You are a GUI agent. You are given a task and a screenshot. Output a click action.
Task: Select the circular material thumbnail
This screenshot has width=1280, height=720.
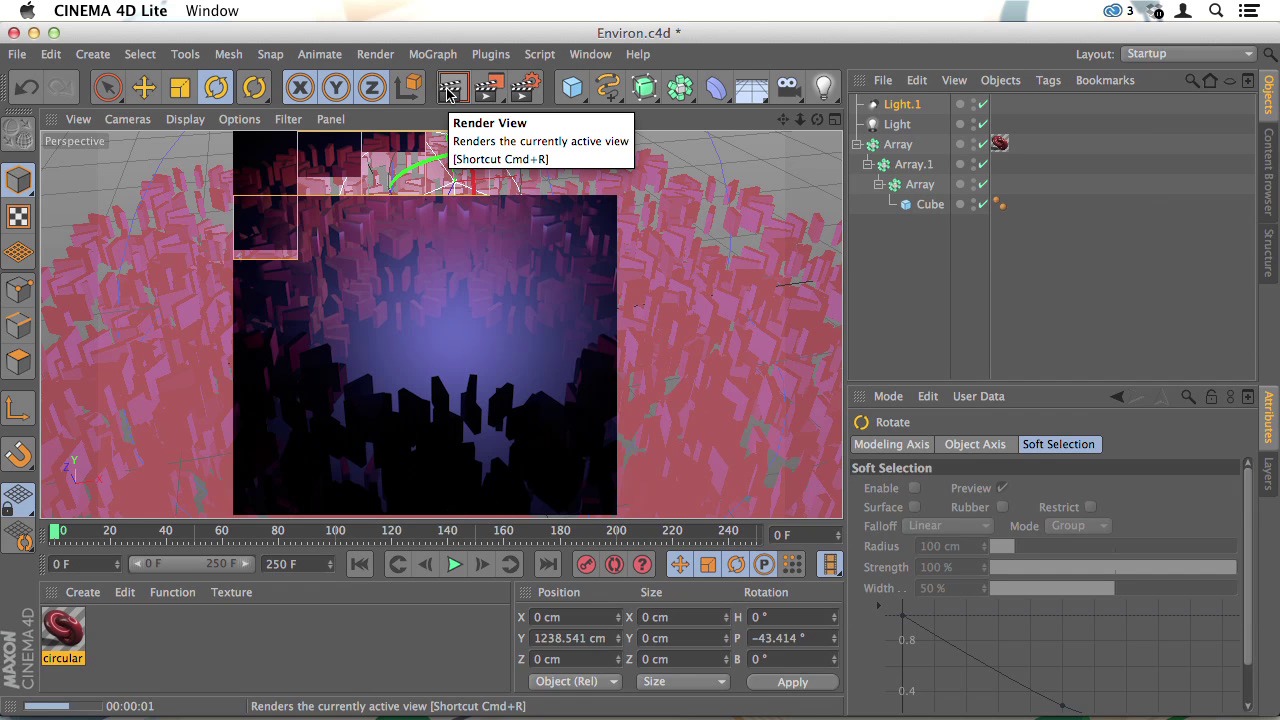(63, 630)
